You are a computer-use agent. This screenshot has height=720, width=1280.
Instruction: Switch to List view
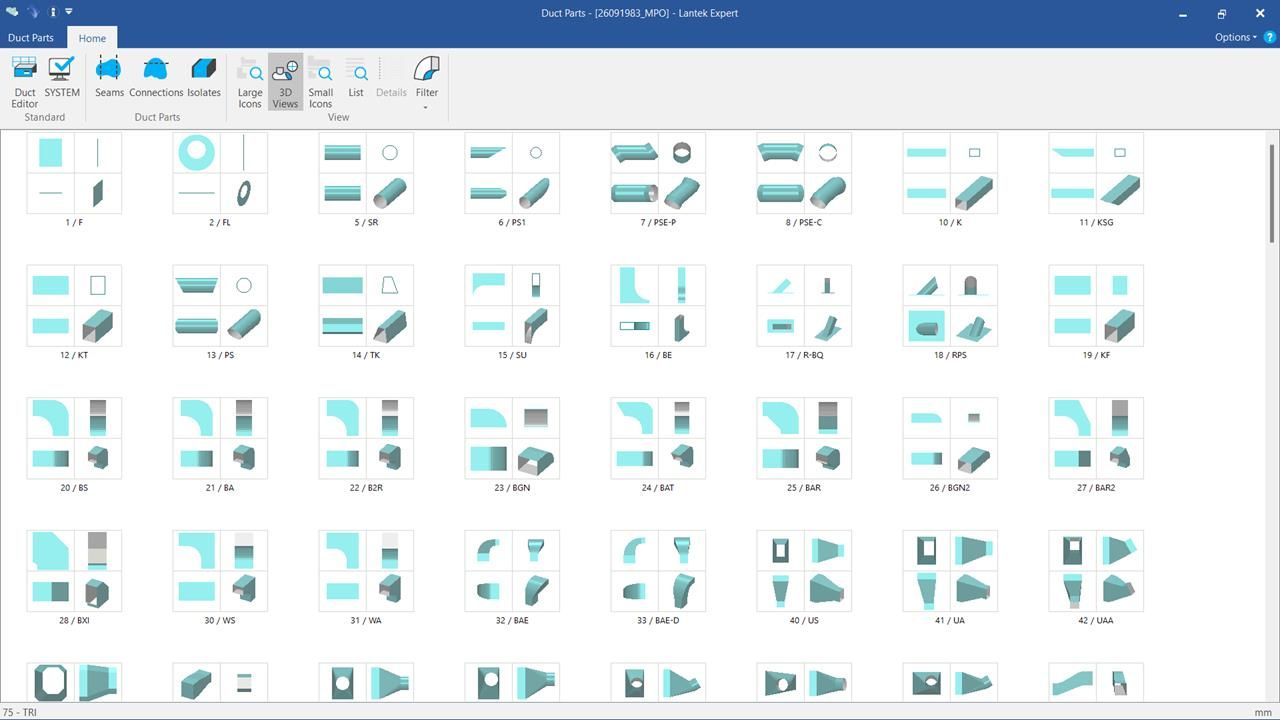(356, 78)
